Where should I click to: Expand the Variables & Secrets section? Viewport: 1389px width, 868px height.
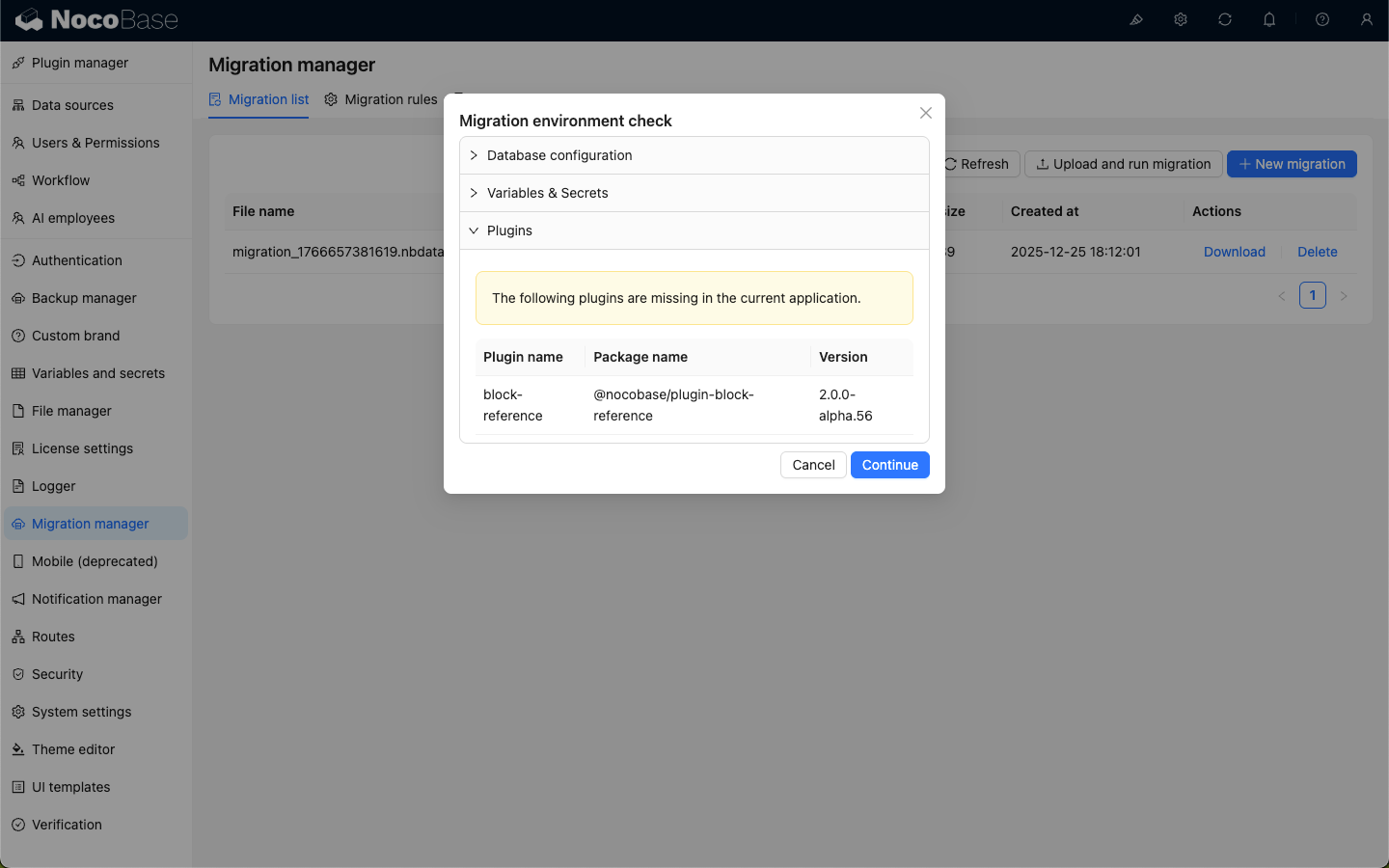click(x=547, y=193)
